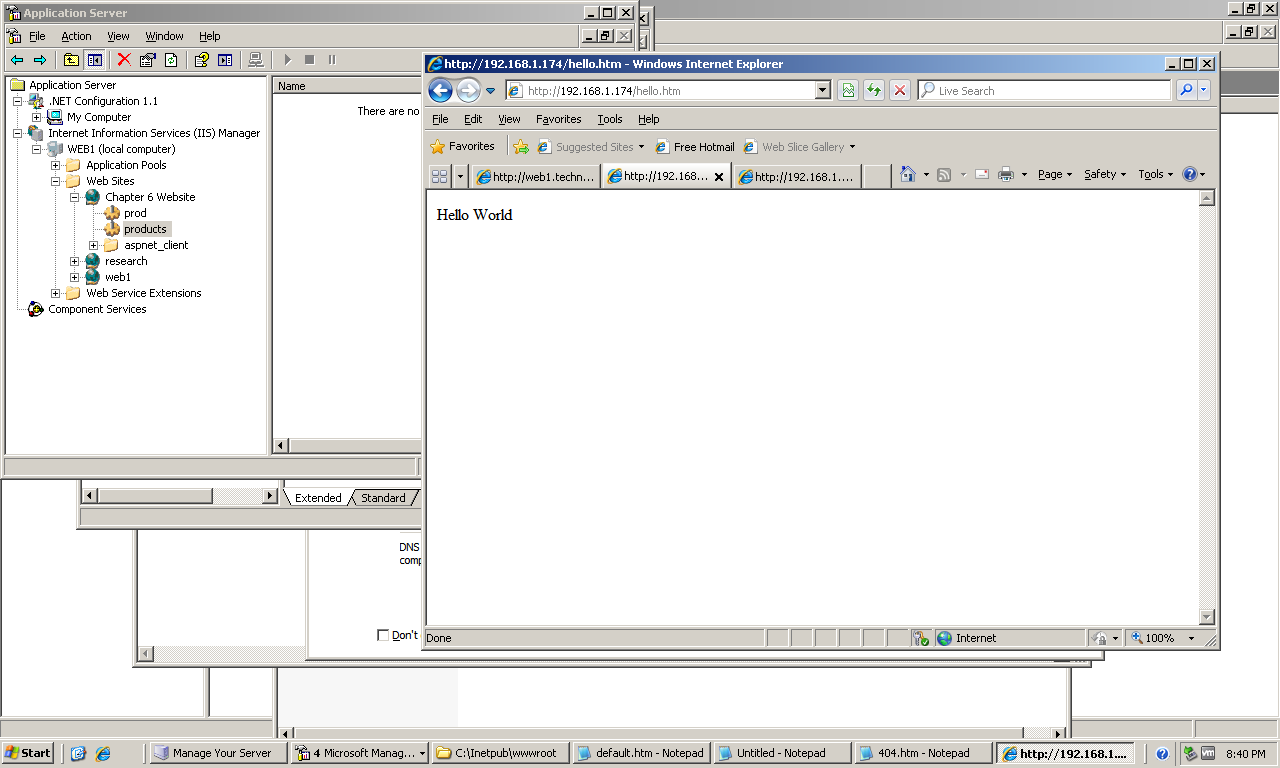Click the IE Print icon

tap(1005, 174)
